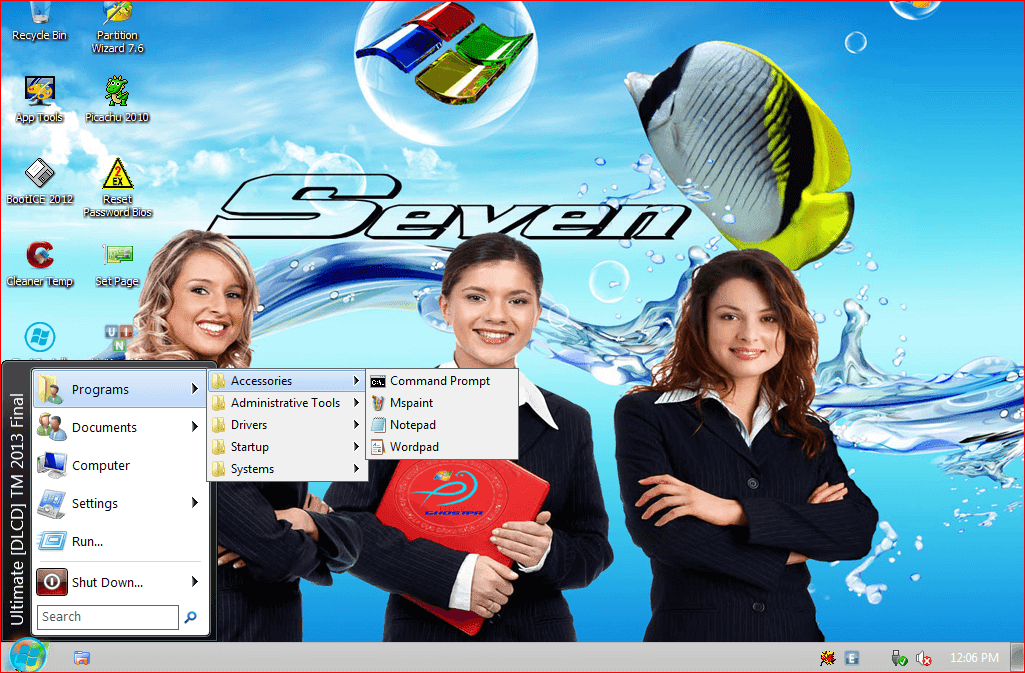Open the Startup programs folder
Screen dimensions: 1025x673
coord(287,447)
